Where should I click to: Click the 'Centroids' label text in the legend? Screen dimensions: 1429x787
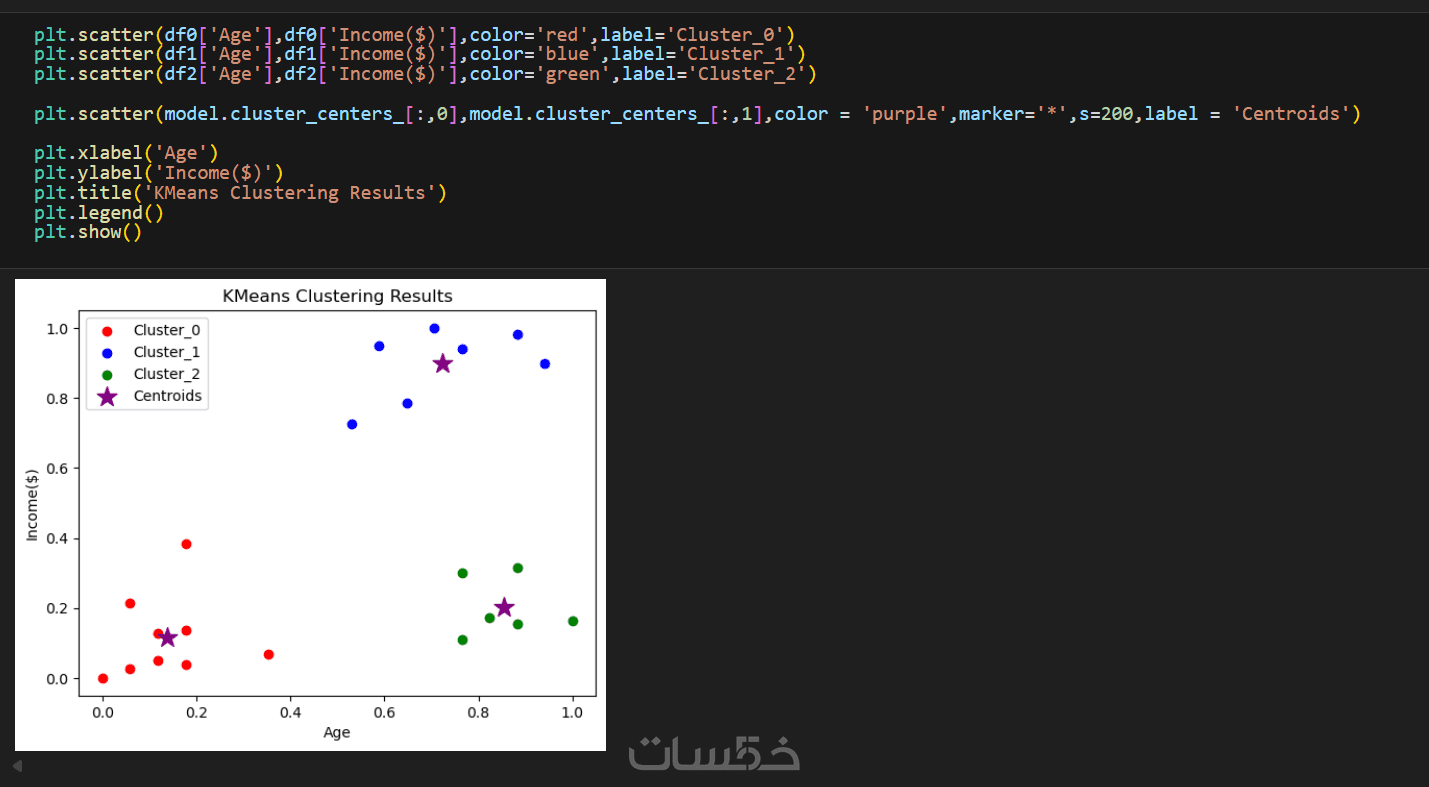tap(167, 396)
